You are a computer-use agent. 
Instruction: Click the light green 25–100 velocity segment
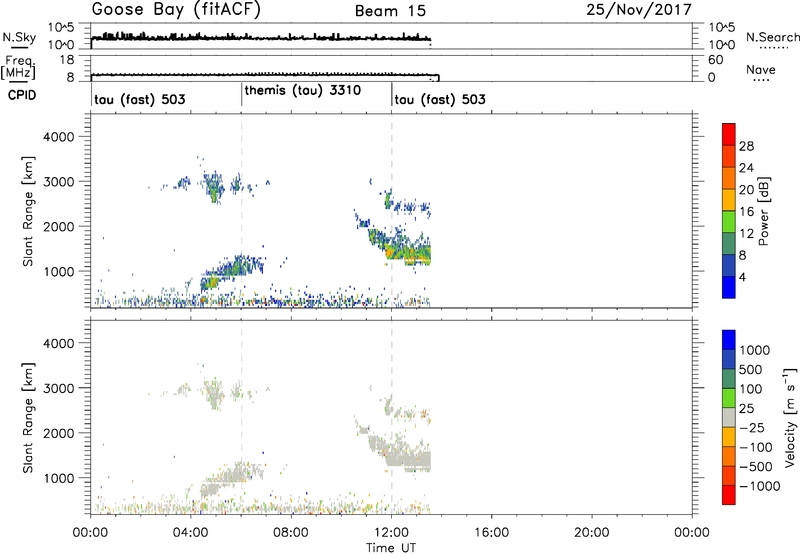pos(729,398)
